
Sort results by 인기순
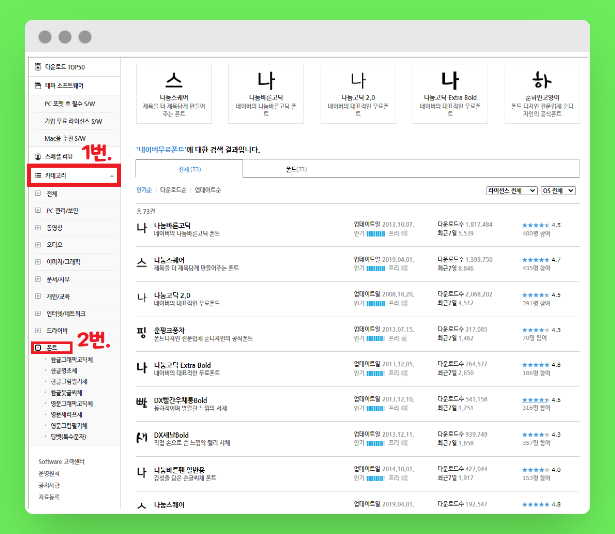click(144, 190)
